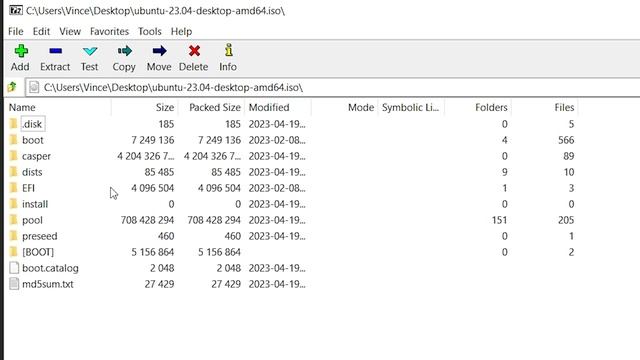Click pool size value 708 428 294
The height and width of the screenshot is (360, 640).
[147, 220]
